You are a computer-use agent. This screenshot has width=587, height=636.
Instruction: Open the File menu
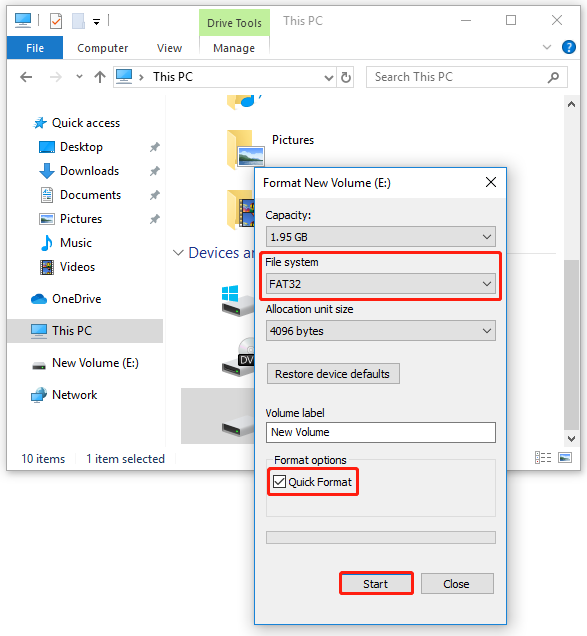coord(35,48)
